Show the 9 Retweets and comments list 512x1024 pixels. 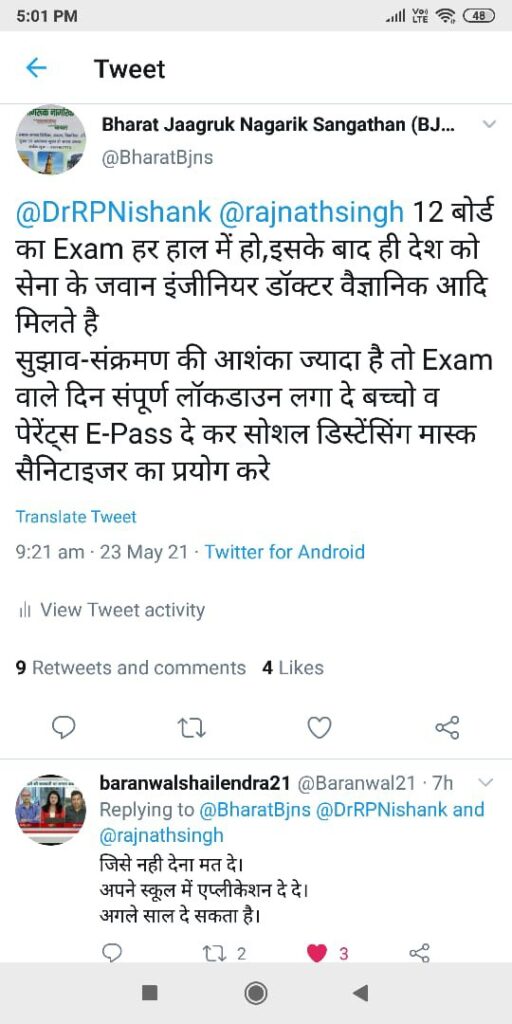coord(131,668)
